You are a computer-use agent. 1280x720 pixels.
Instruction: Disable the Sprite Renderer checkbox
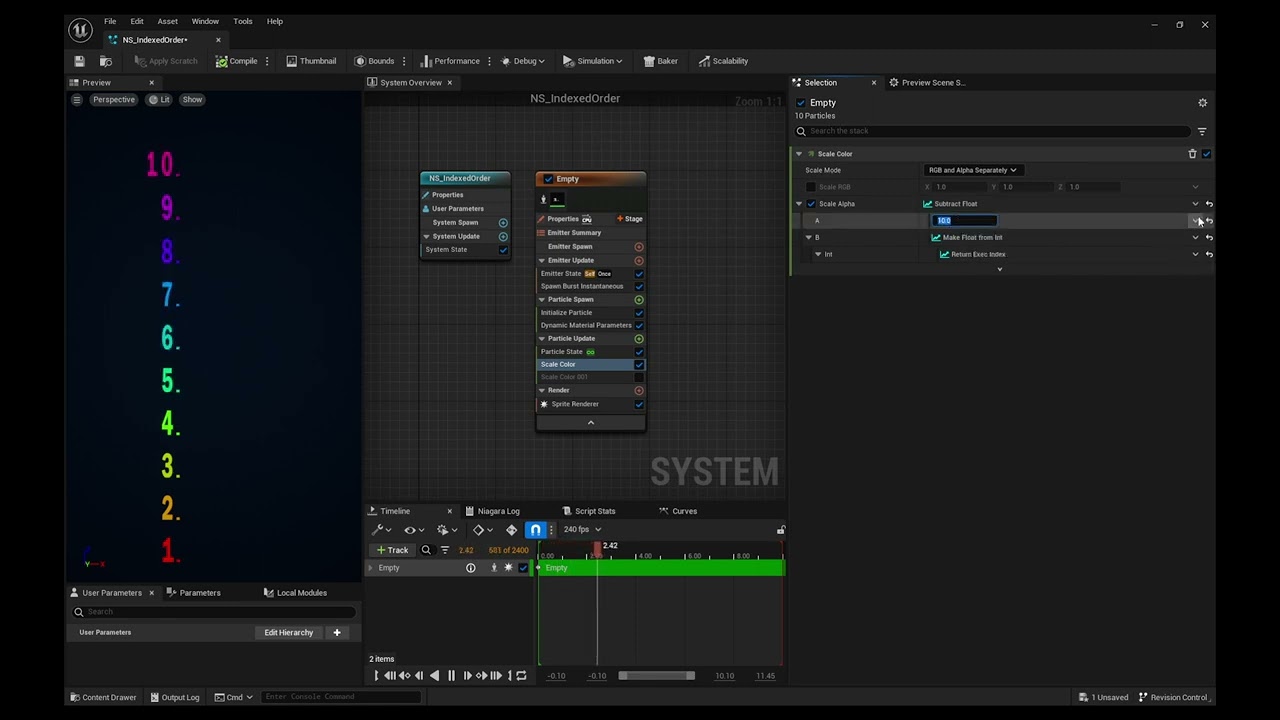639,405
